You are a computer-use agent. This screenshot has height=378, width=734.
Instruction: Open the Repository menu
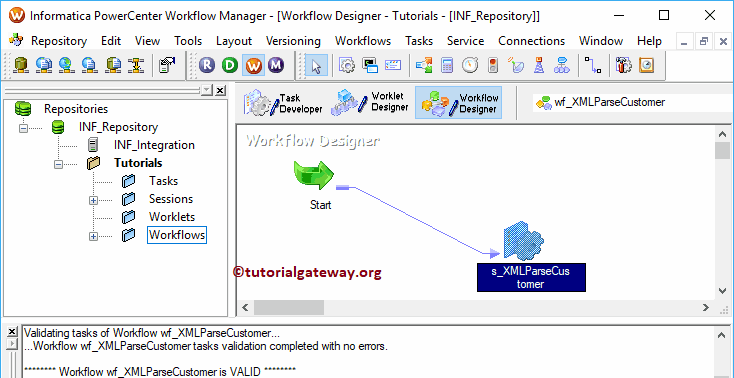coord(59,41)
